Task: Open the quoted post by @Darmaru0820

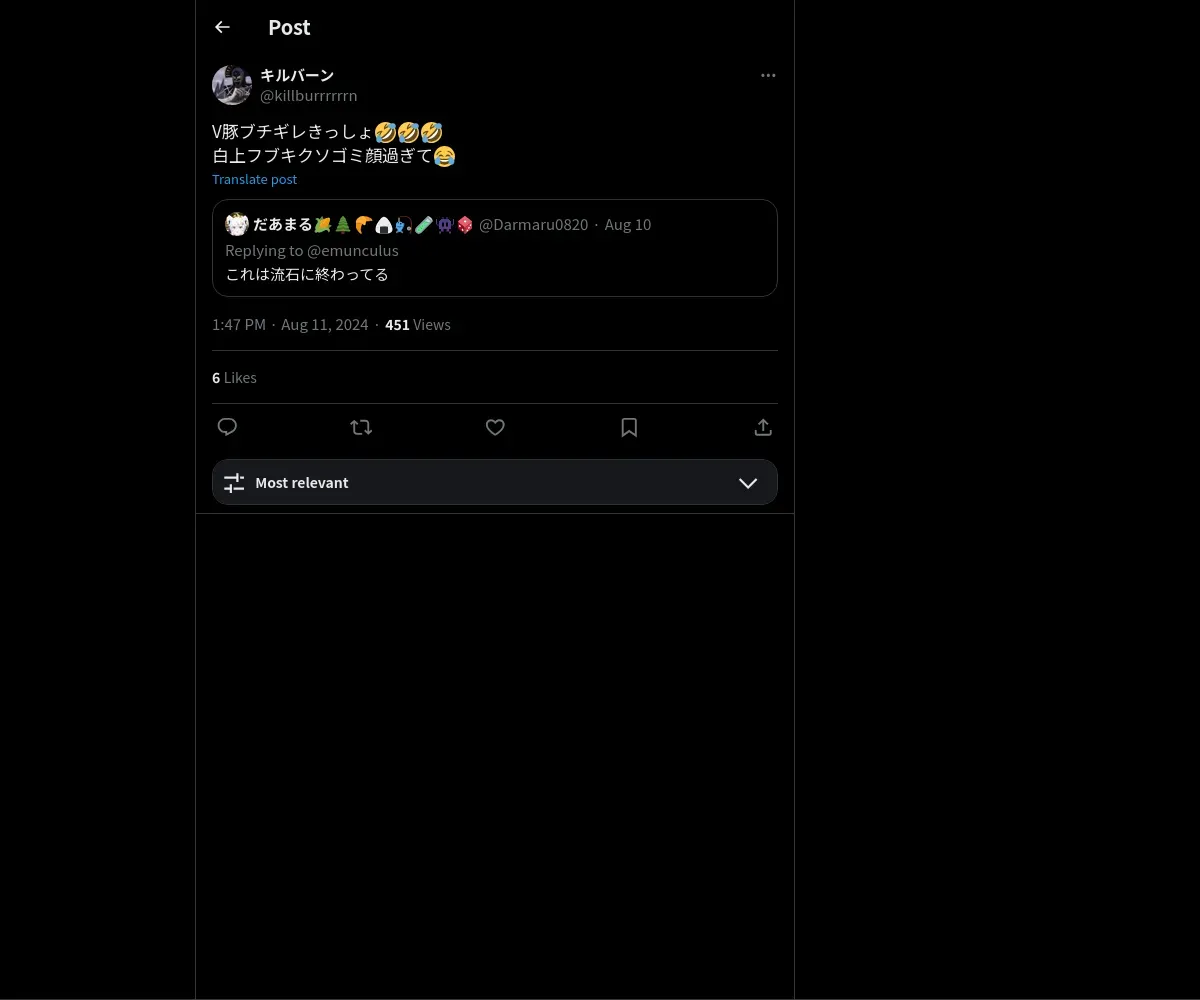Action: (x=495, y=248)
